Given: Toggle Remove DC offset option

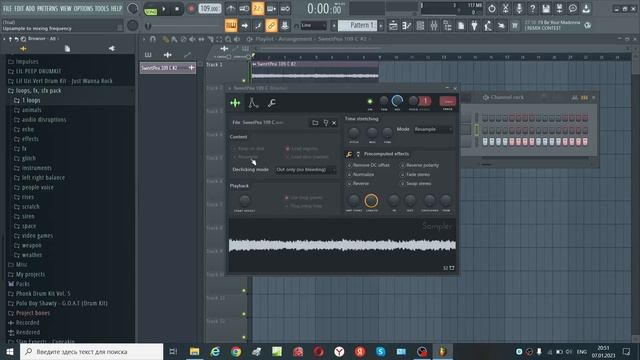Looking at the screenshot, I should tap(369, 165).
